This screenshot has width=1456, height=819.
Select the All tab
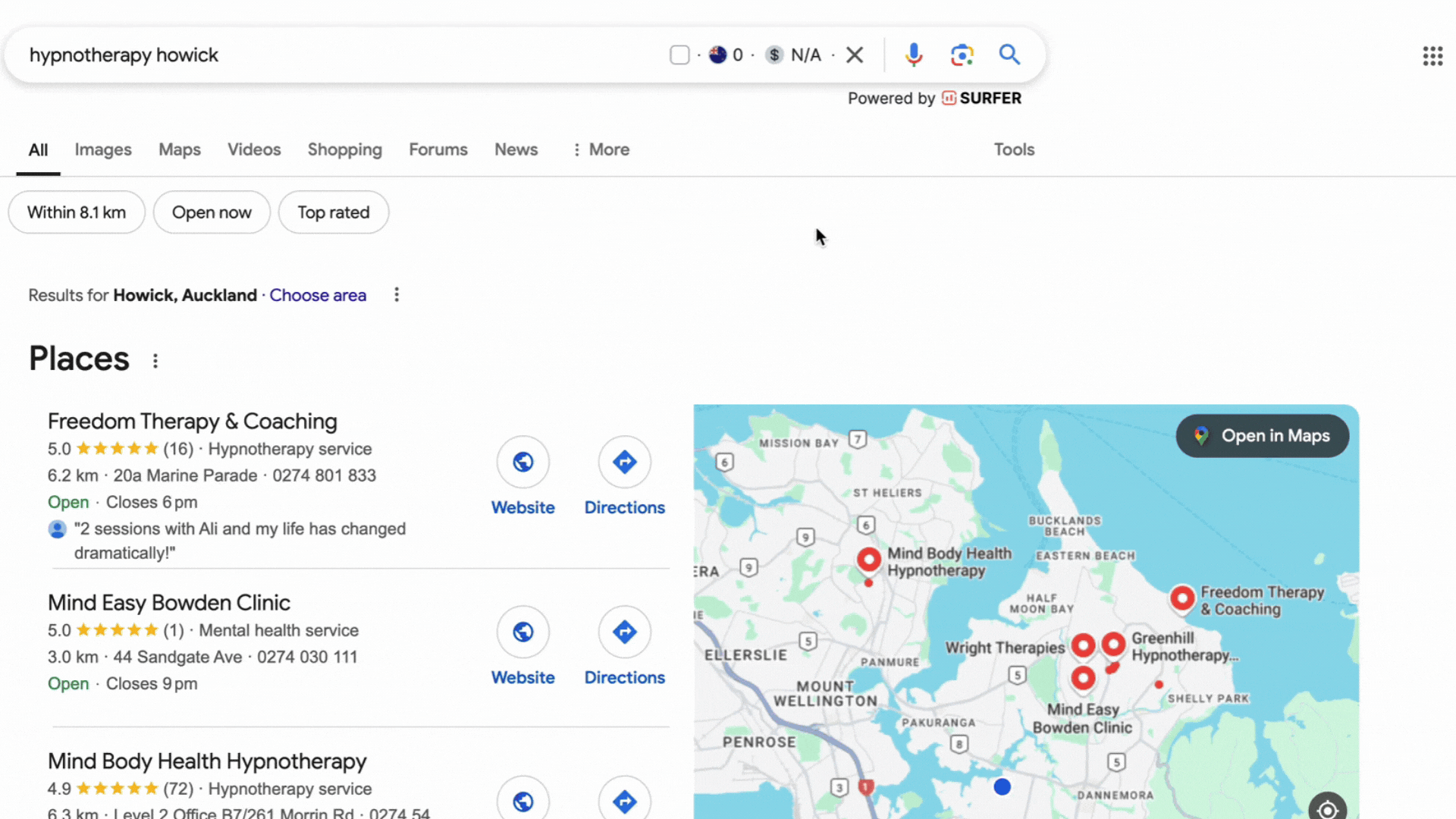38,149
